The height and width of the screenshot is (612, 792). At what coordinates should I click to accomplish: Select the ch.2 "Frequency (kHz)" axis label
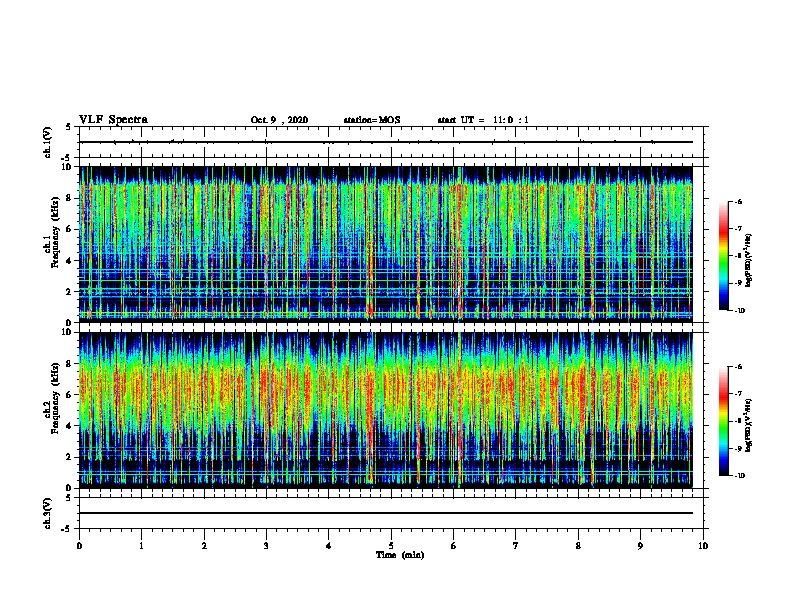55,398
